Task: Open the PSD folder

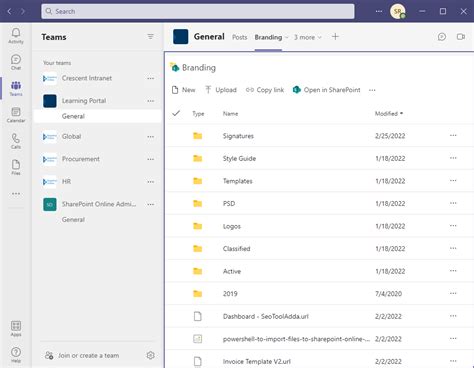Action: (229, 203)
